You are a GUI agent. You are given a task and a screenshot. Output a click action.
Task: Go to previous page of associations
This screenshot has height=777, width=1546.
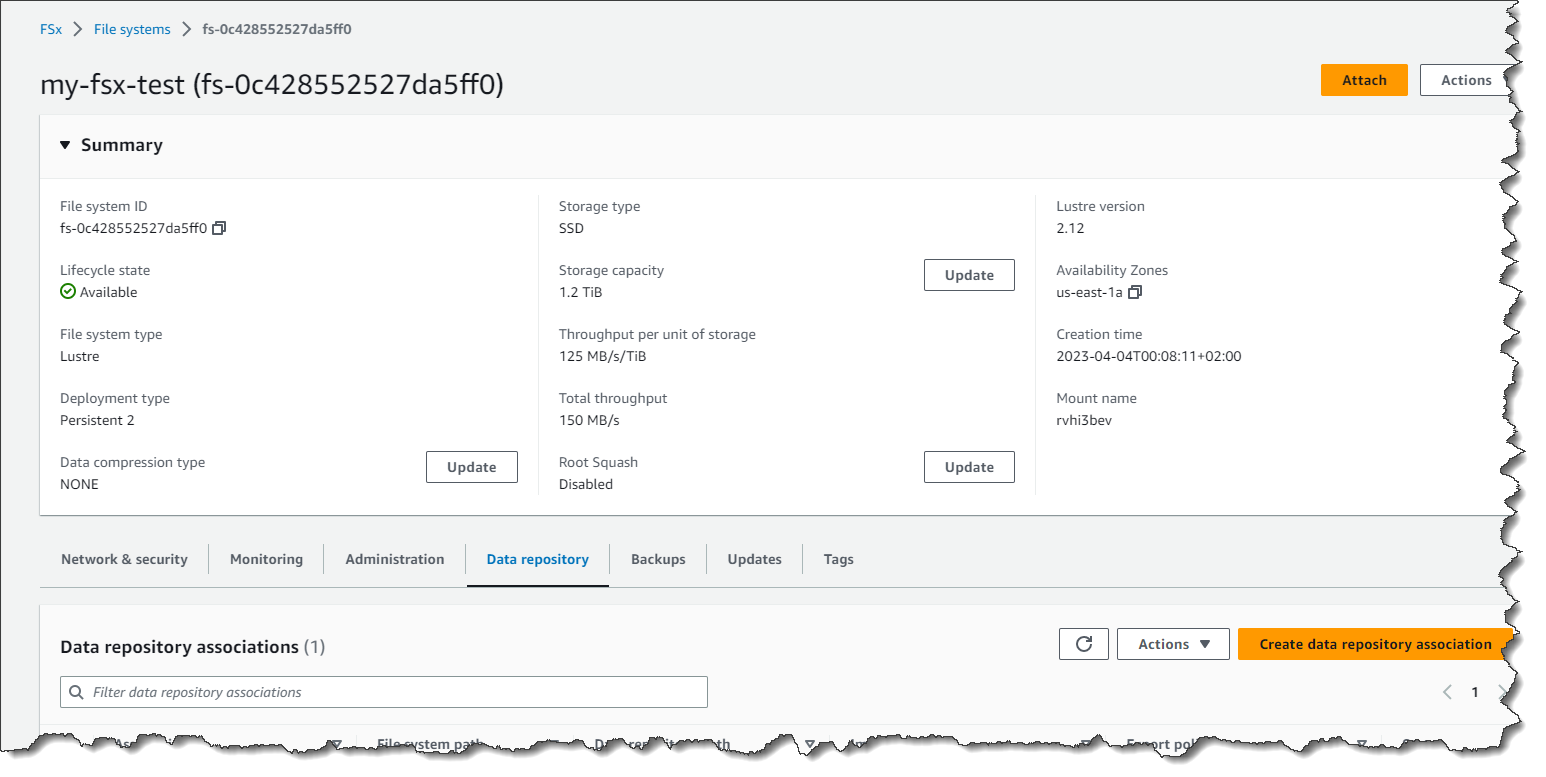(x=1446, y=692)
